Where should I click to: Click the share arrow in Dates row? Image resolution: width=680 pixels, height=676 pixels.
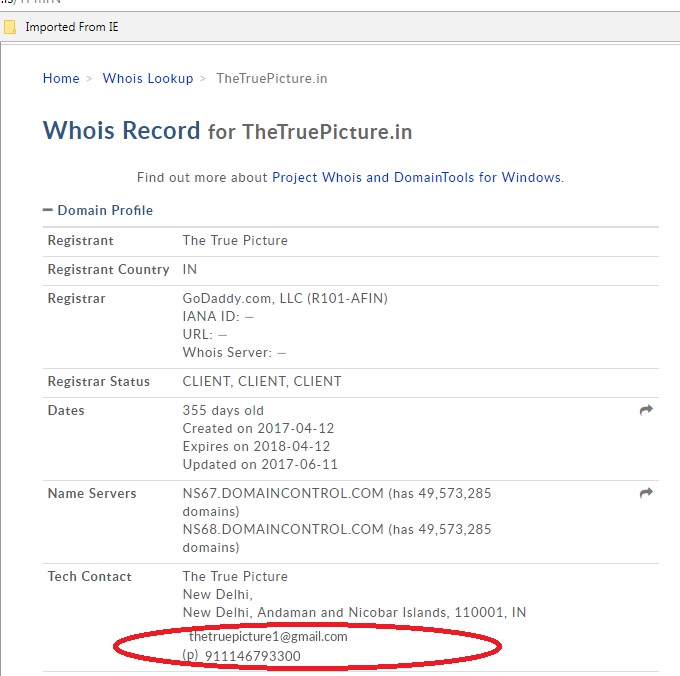(x=646, y=410)
